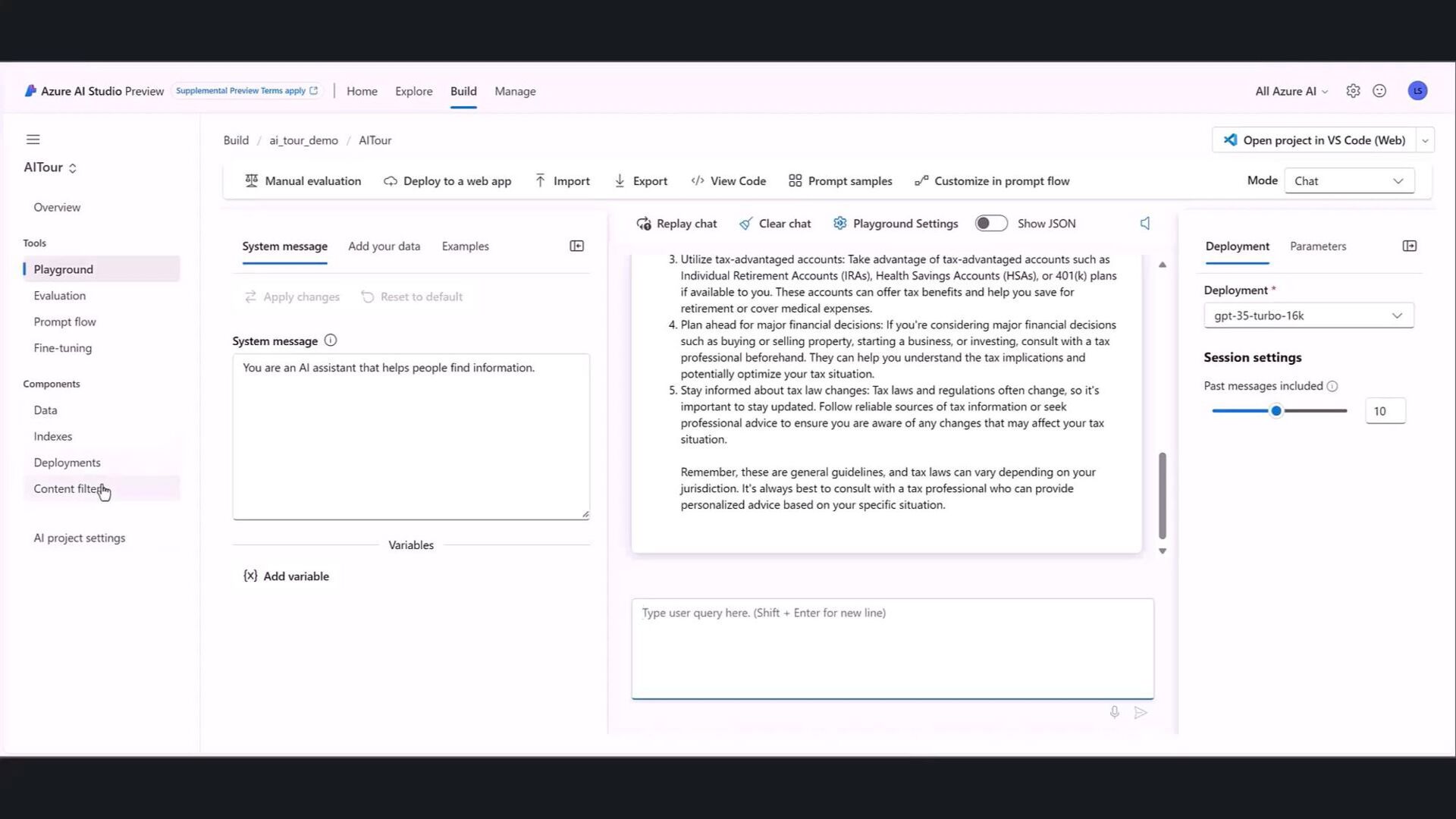The height and width of the screenshot is (819, 1456).
Task: Switch to the Examples tab
Action: pos(465,246)
